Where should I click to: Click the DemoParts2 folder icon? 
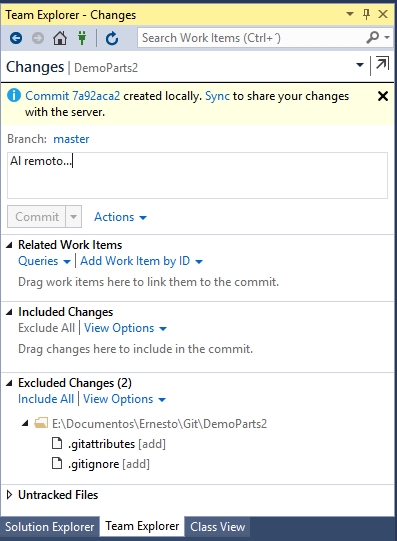pos(41,423)
